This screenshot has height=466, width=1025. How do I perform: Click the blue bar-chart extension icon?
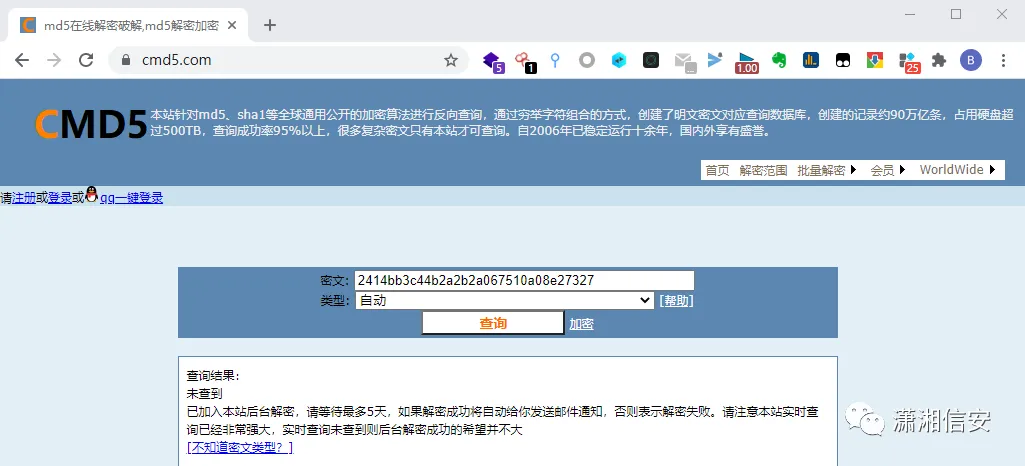click(811, 61)
